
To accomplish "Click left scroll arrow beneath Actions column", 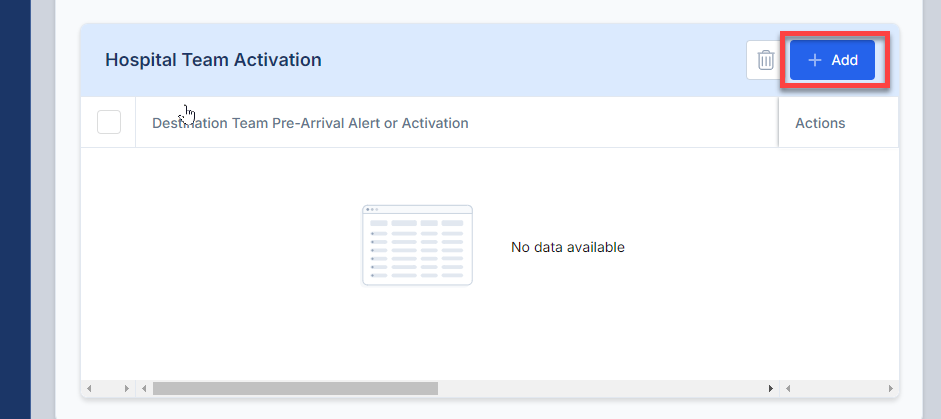I will tap(788, 388).
